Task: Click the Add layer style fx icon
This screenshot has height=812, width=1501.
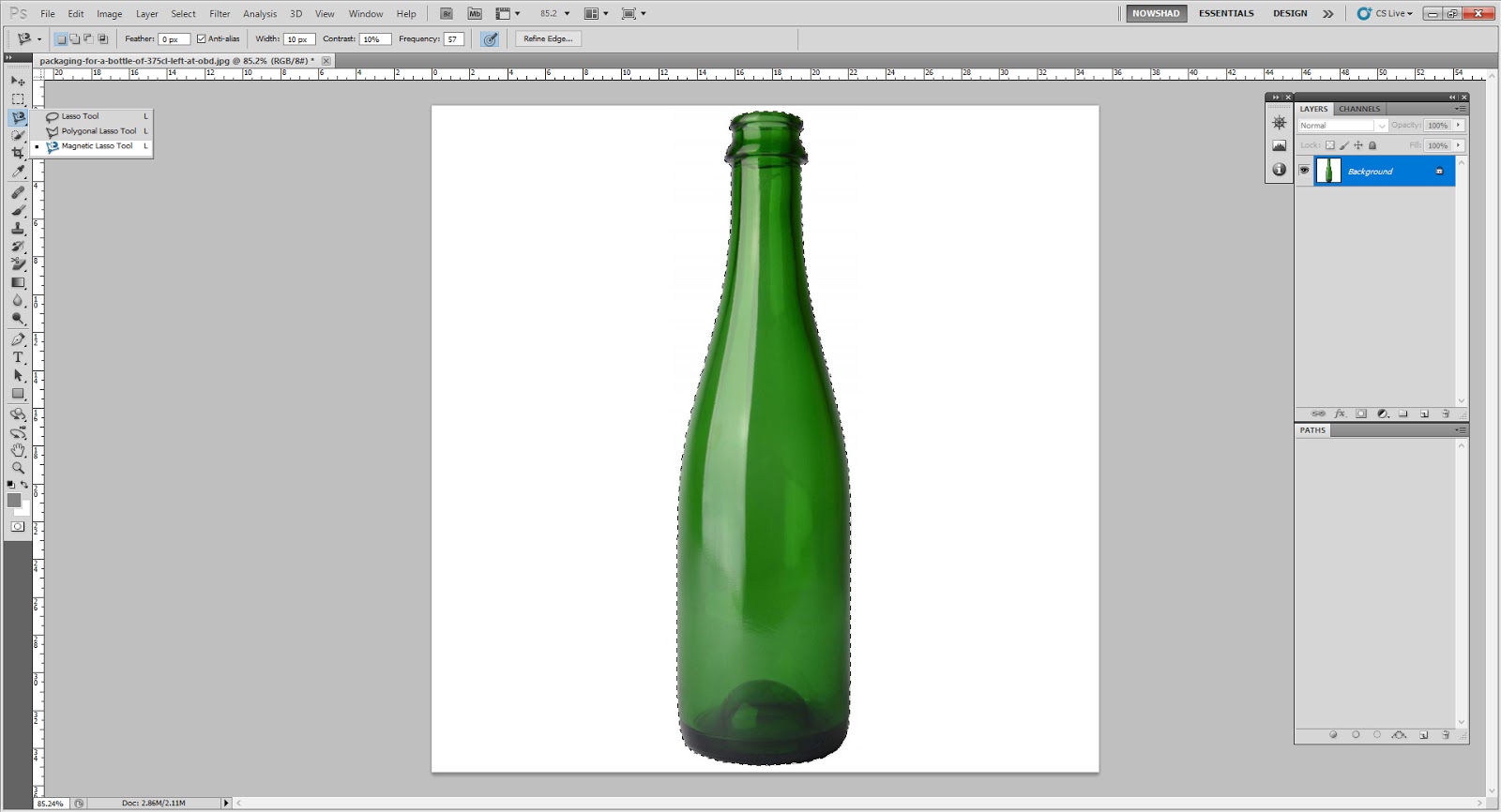Action: click(1340, 414)
